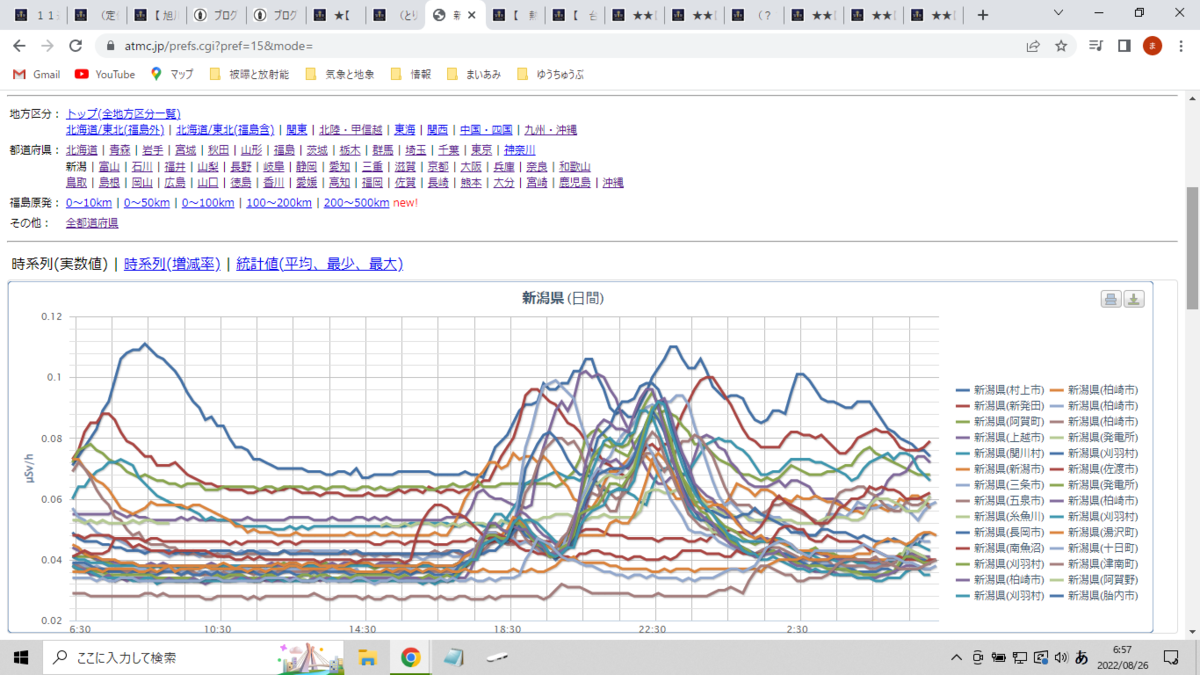Click the chart print icon
Viewport: 1200px width, 675px height.
pos(1110,299)
